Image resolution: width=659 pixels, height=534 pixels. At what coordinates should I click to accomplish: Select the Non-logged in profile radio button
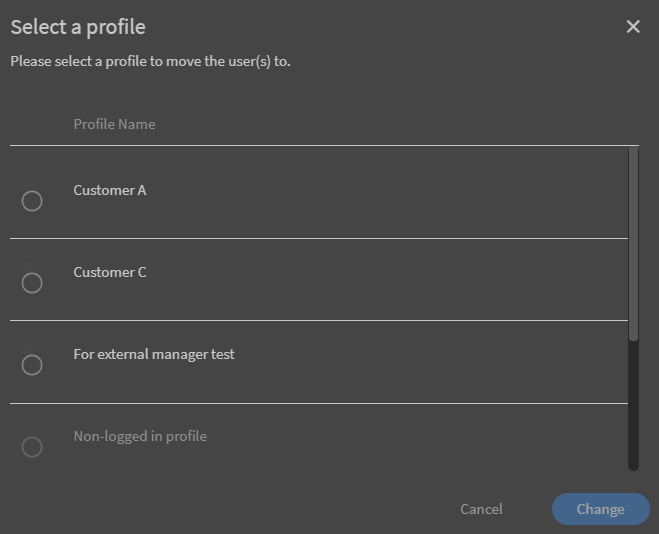(x=32, y=447)
